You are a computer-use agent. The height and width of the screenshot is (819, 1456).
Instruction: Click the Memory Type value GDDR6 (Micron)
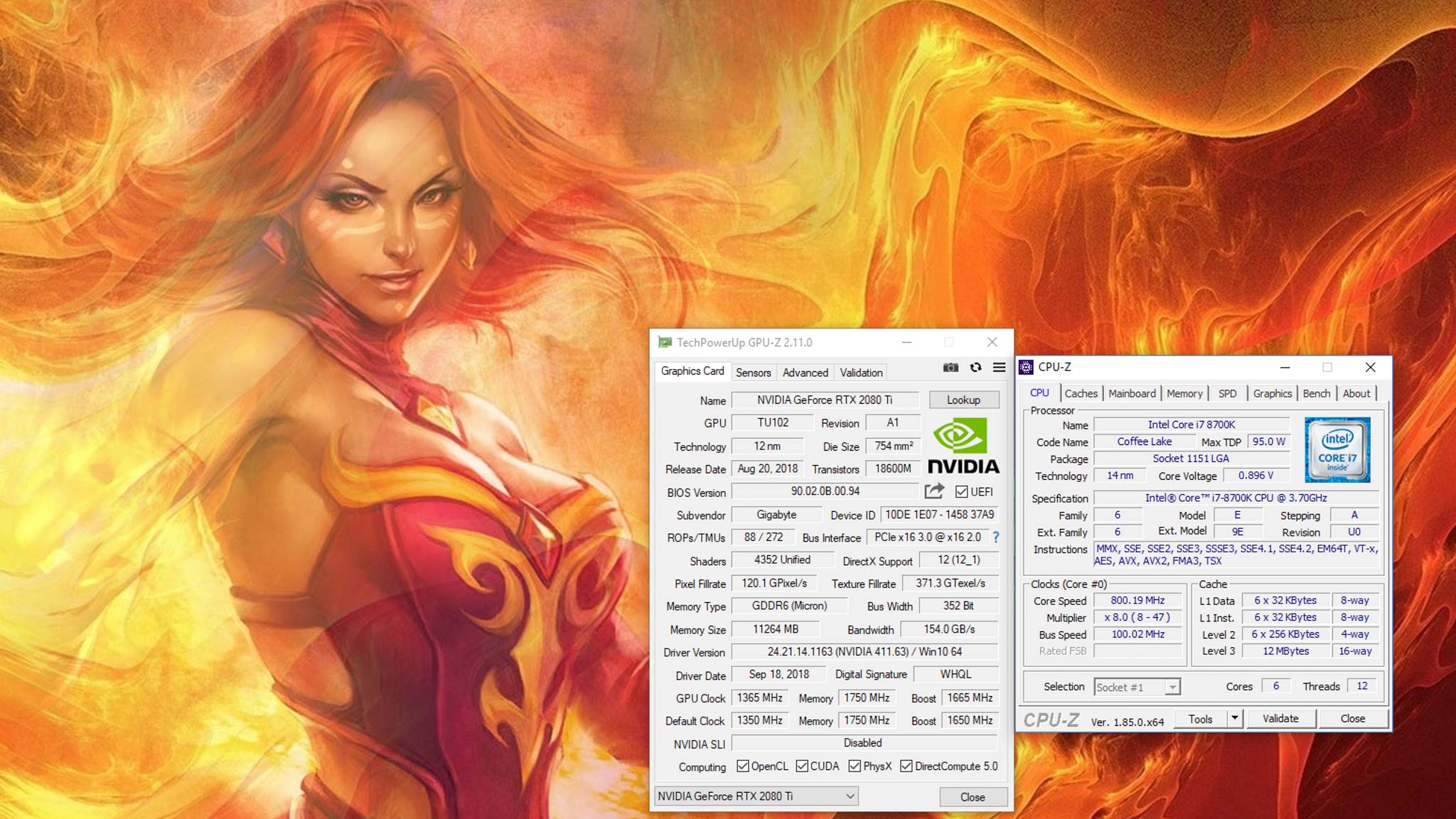tap(789, 606)
